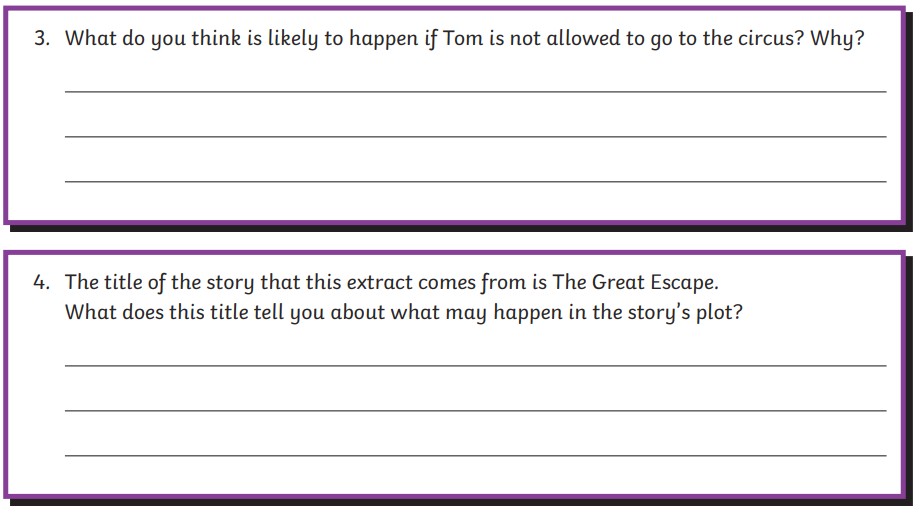Click the second answer line under question 3
The width and height of the screenshot is (923, 518).
475,135
